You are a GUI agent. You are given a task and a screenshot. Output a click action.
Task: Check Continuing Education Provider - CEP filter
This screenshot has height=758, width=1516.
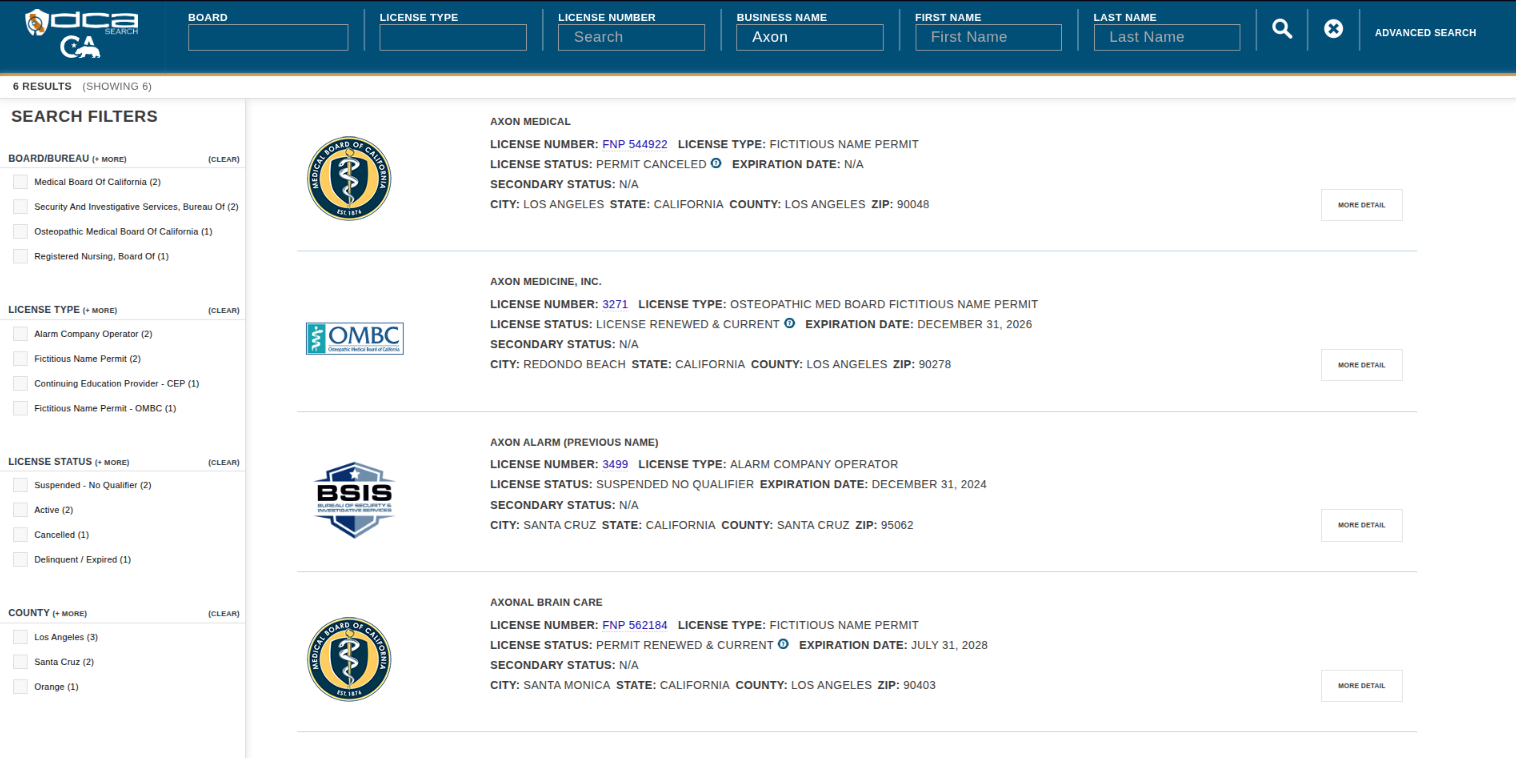(20, 384)
